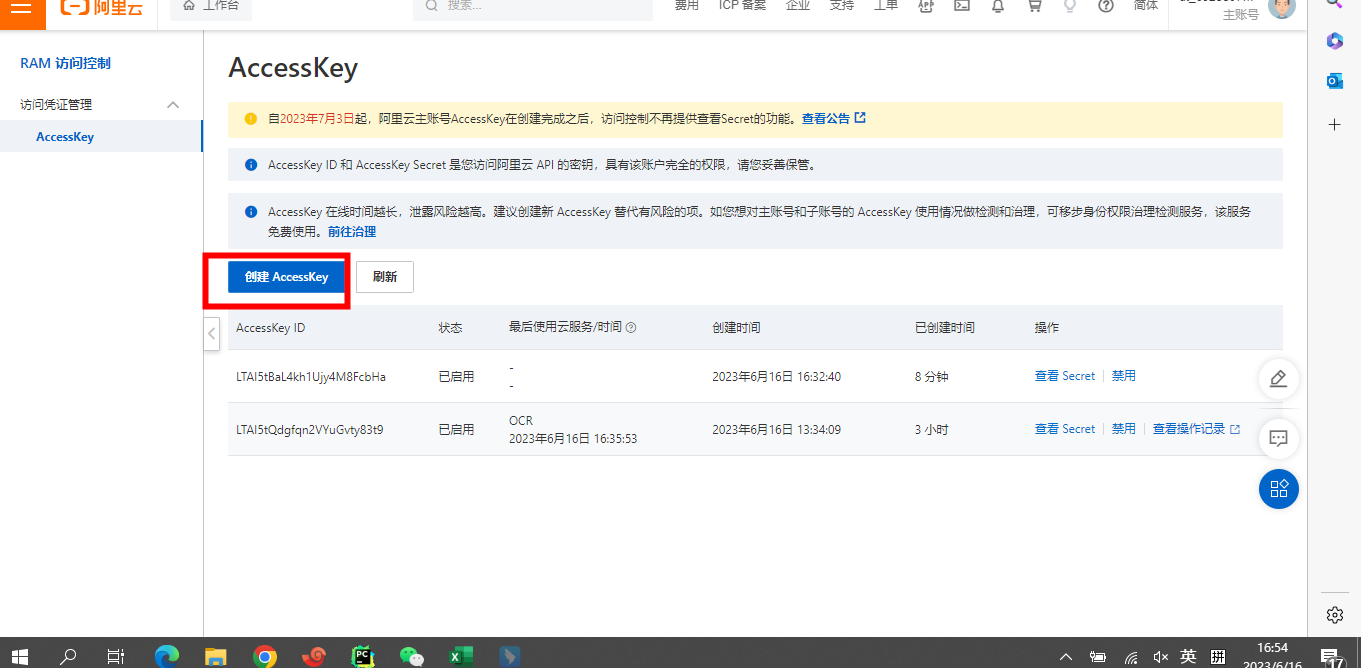Image resolution: width=1361 pixels, height=668 pixels.
Task: Open the Cloud Shell terminal icon
Action: [962, 6]
